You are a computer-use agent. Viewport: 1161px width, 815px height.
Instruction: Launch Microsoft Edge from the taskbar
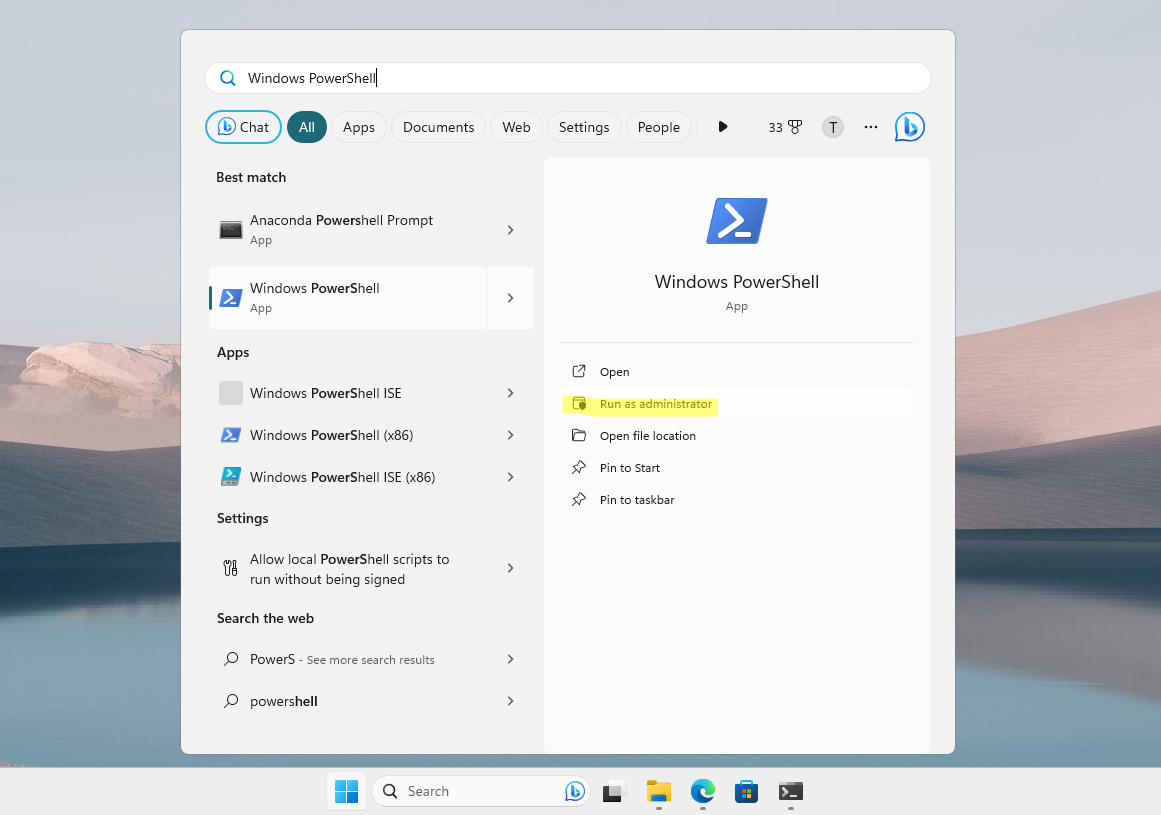(x=703, y=791)
